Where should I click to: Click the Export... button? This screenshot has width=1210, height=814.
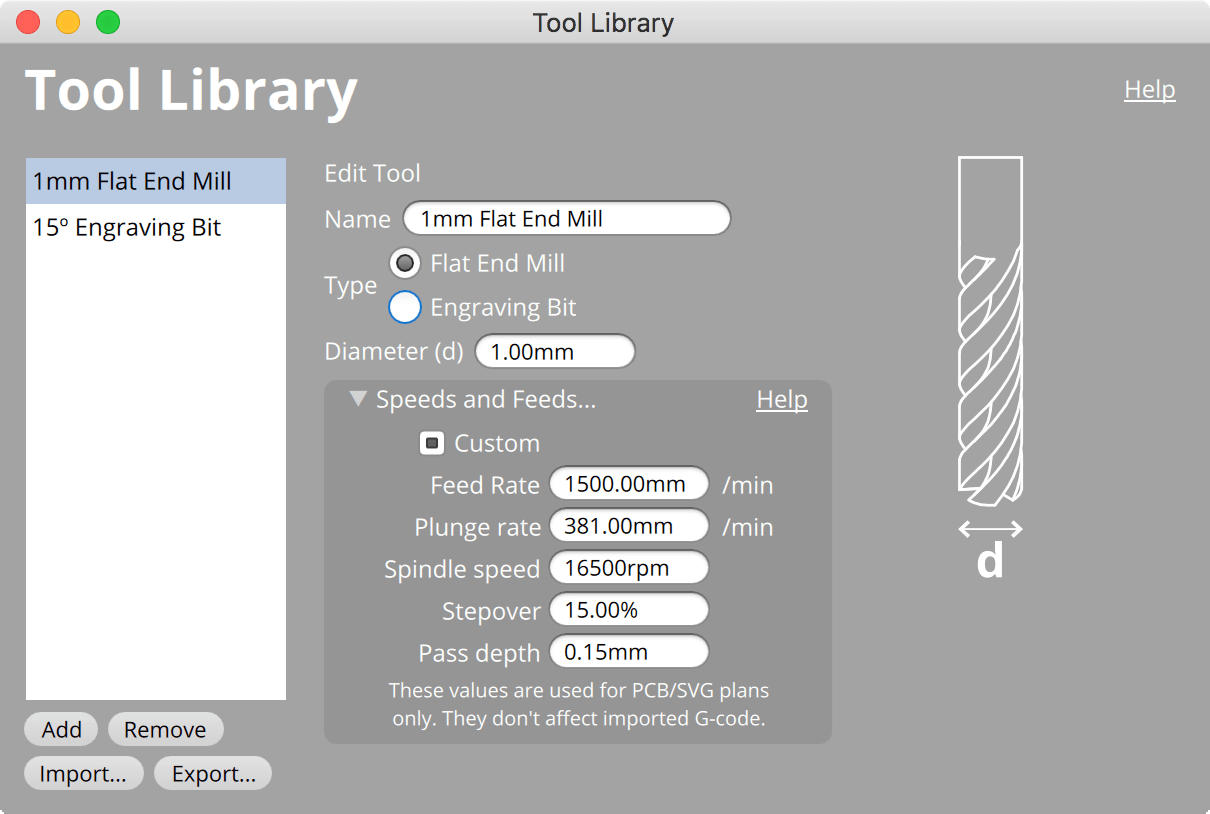click(x=213, y=774)
